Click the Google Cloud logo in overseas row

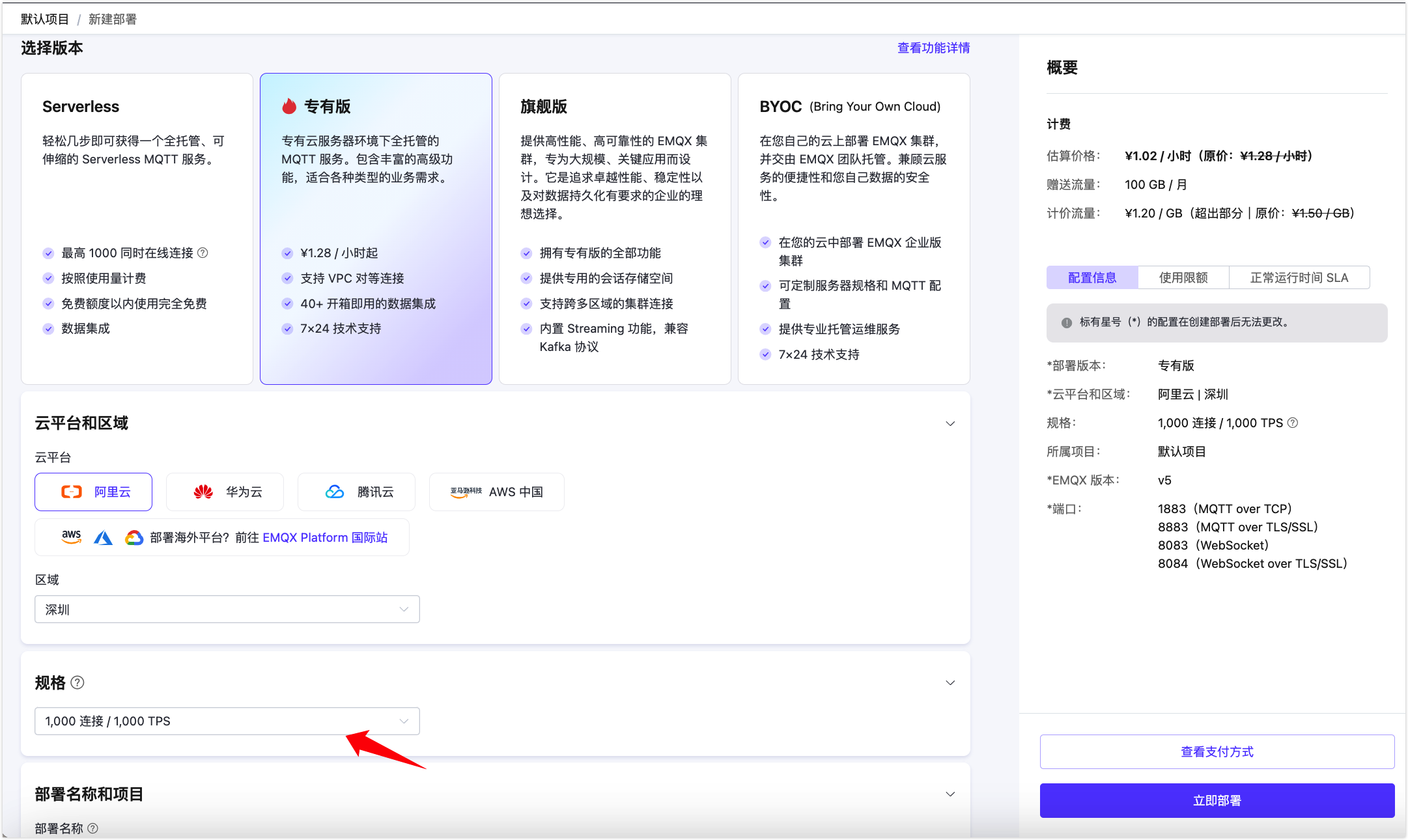pos(134,538)
